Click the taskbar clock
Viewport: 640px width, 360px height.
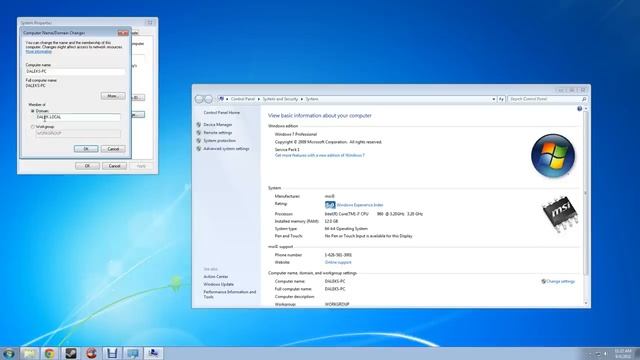[x=623, y=353]
